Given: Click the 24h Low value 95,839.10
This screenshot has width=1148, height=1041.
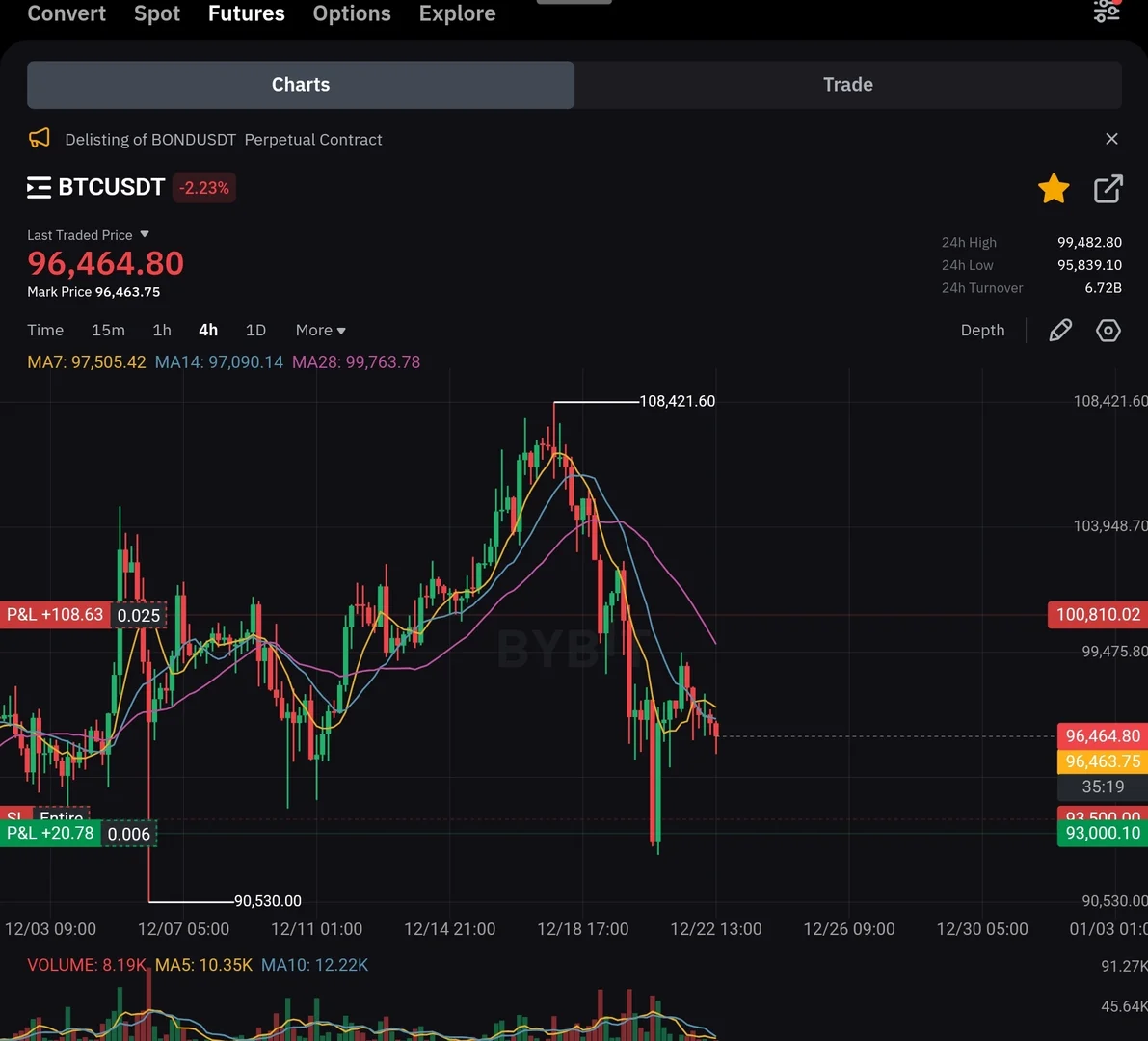Looking at the screenshot, I should (x=1089, y=265).
